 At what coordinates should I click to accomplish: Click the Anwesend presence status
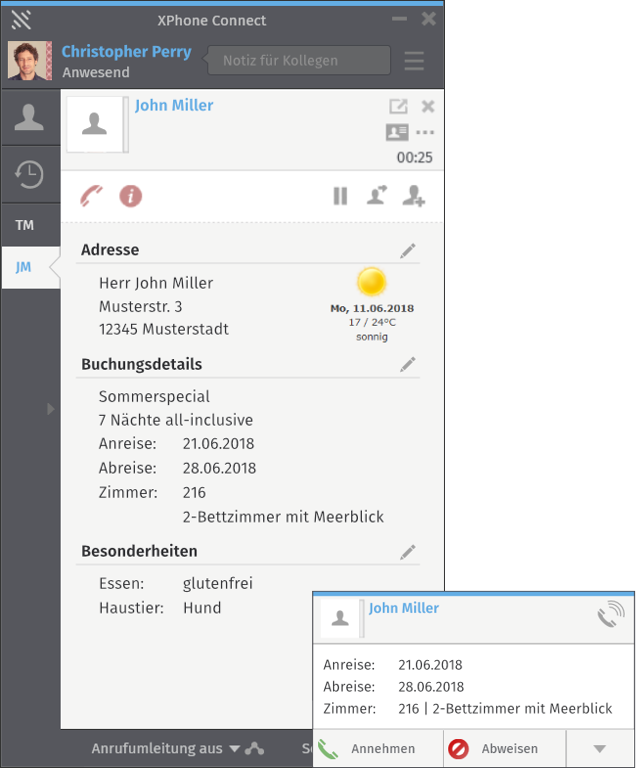click(x=96, y=72)
